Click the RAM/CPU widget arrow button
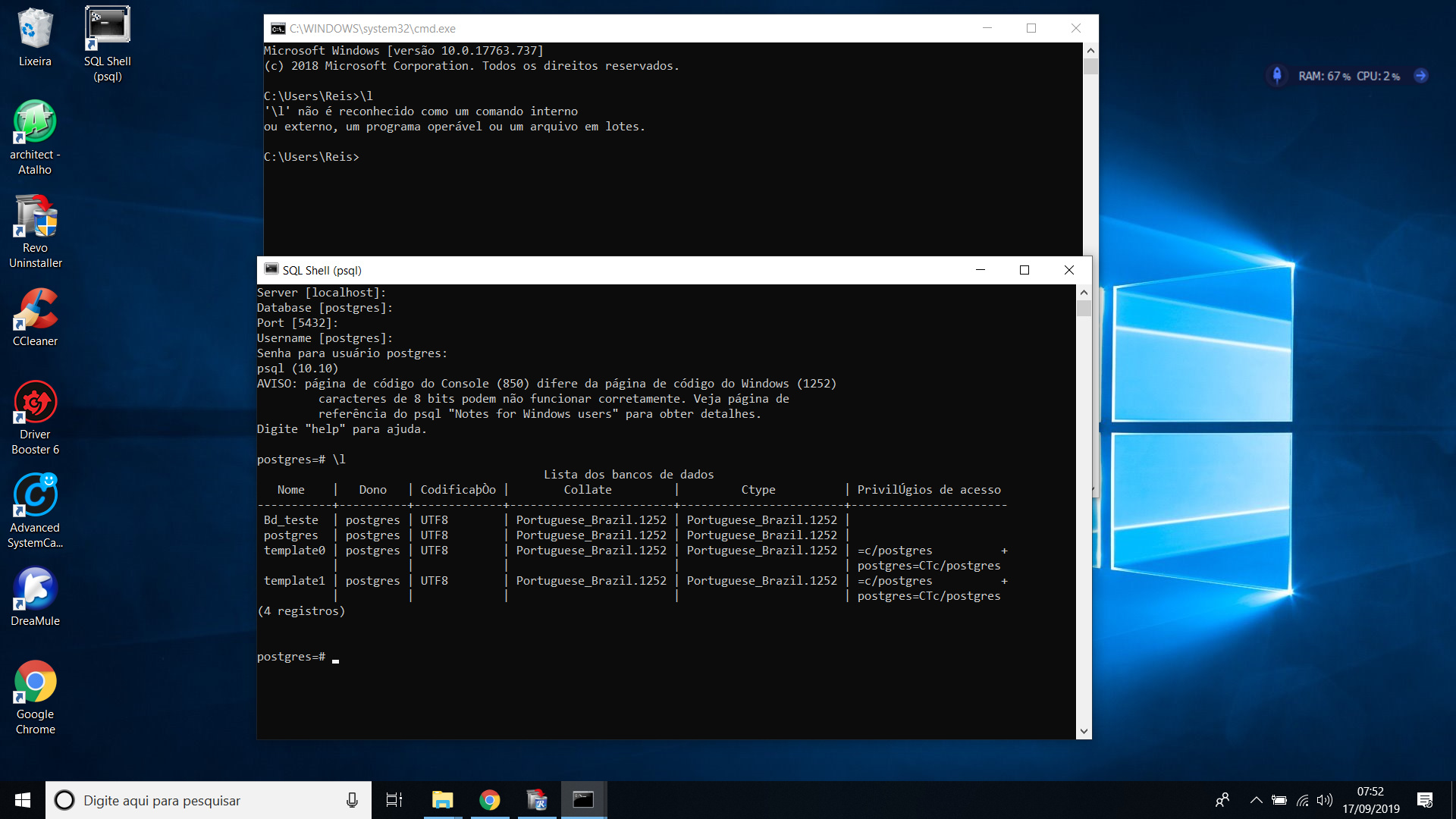This screenshot has width=1456, height=819. (x=1421, y=76)
